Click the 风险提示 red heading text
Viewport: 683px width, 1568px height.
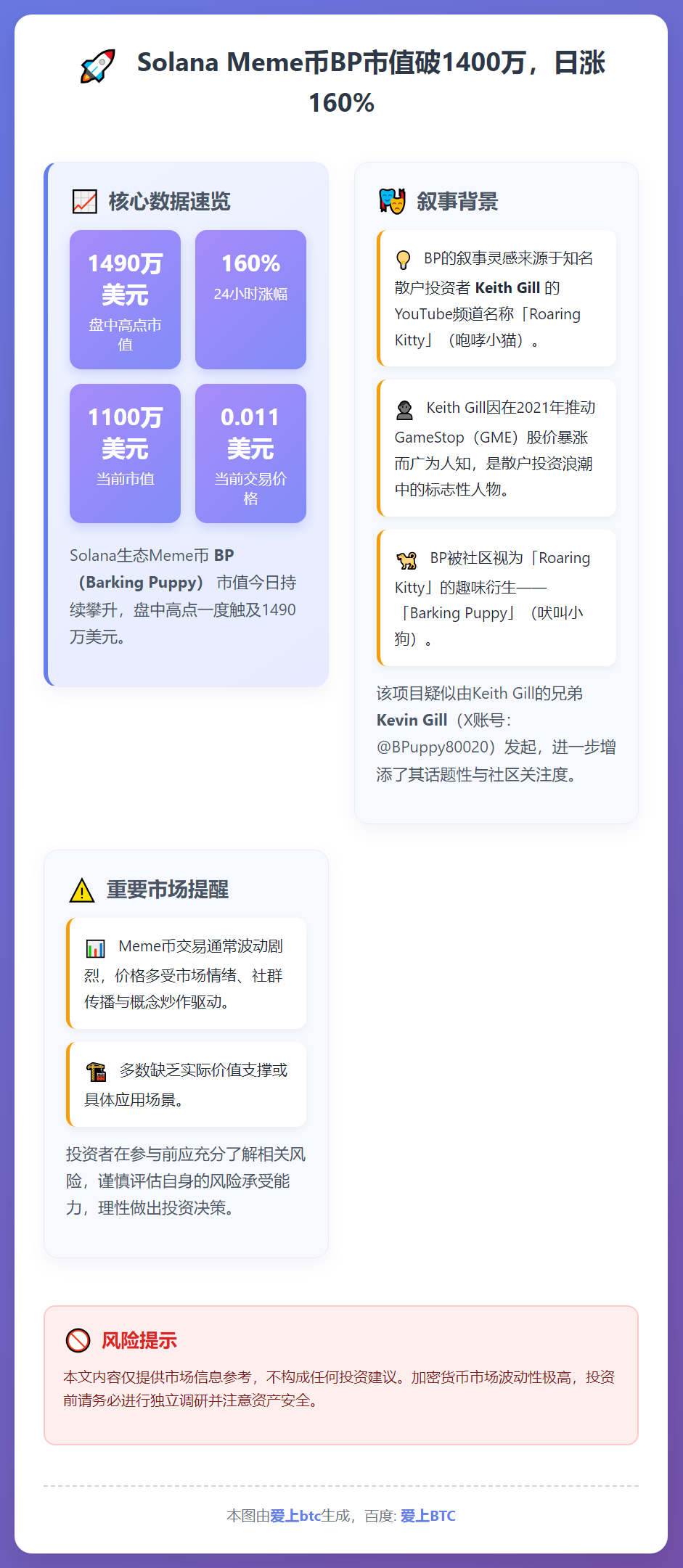coord(139,1340)
